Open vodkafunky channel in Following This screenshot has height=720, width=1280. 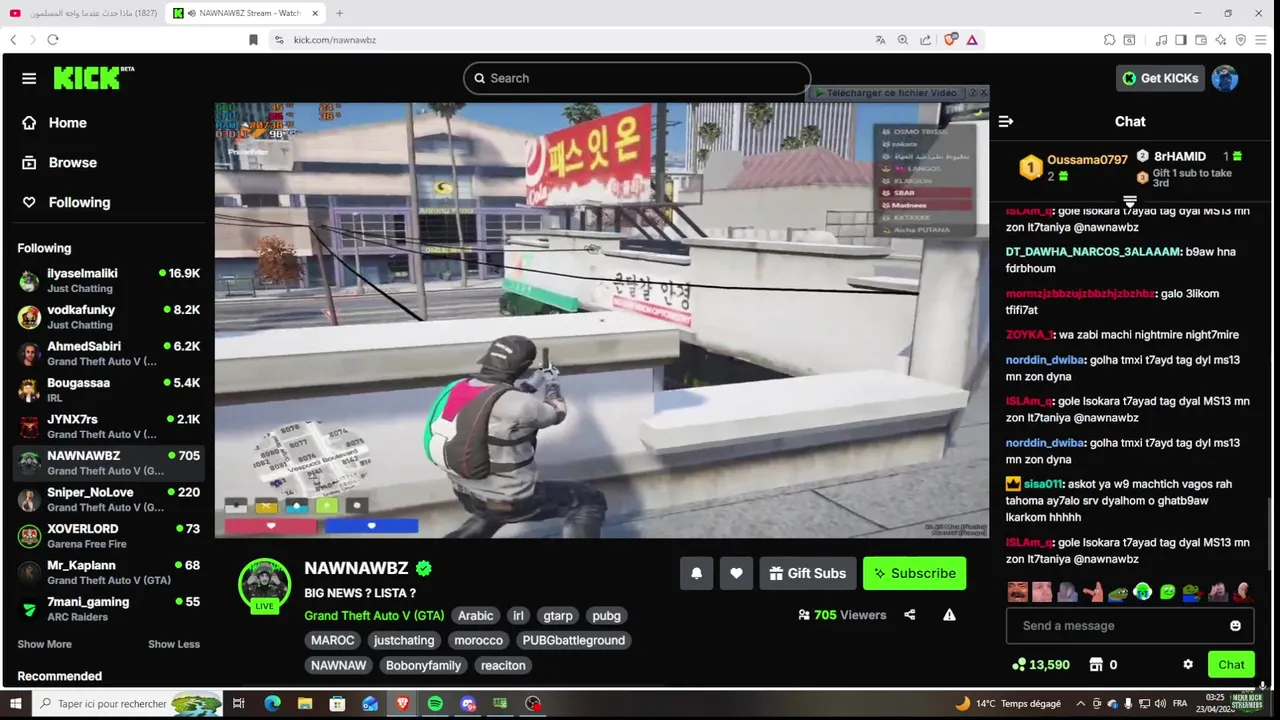108,317
